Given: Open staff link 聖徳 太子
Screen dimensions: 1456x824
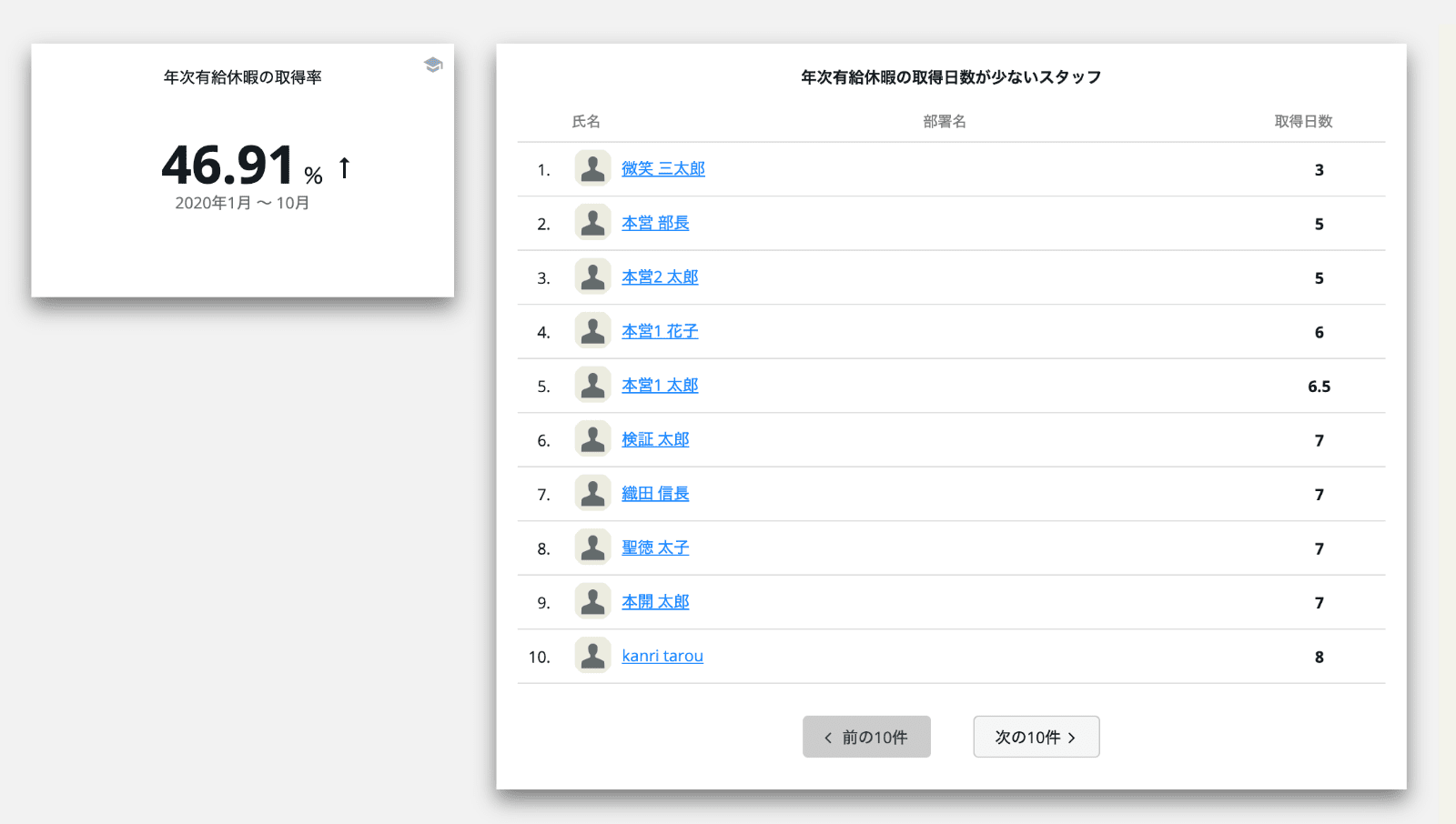Looking at the screenshot, I should click(655, 548).
